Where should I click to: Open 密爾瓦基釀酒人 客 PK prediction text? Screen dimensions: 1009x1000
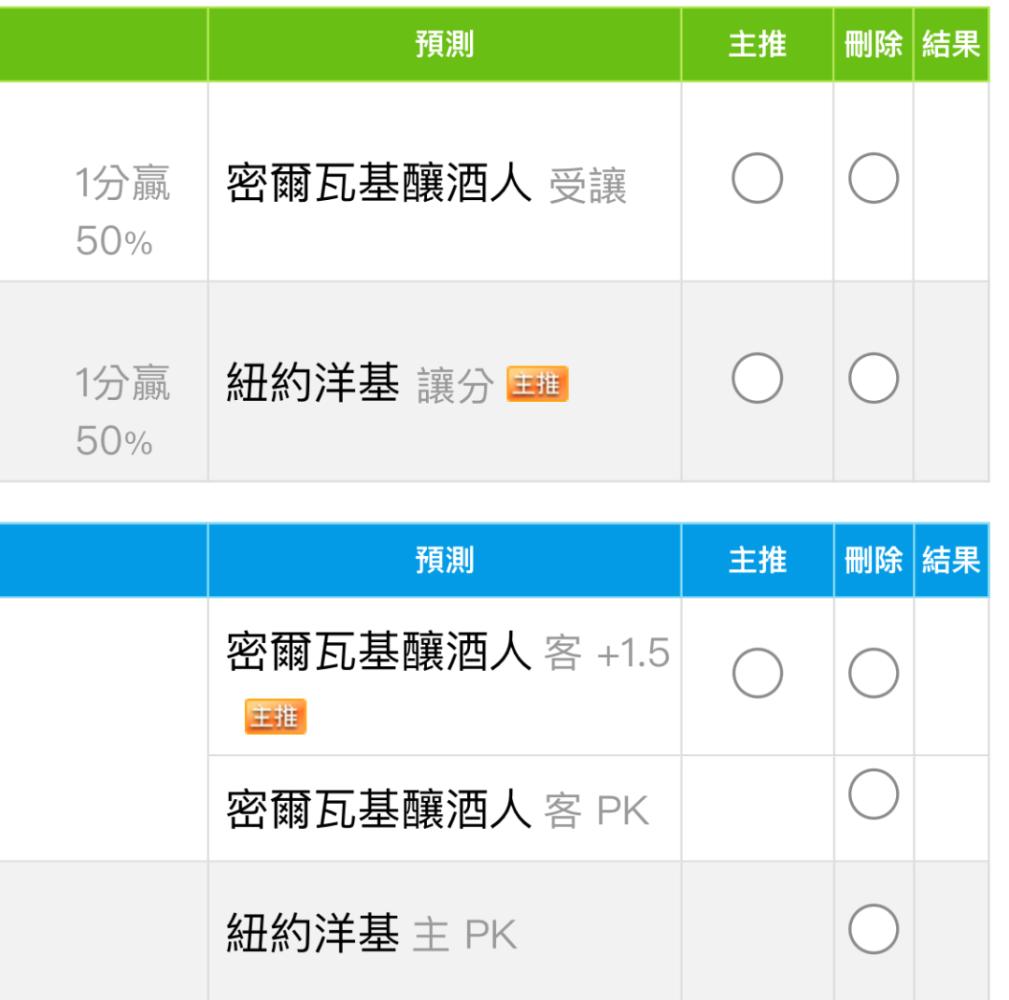click(x=438, y=809)
